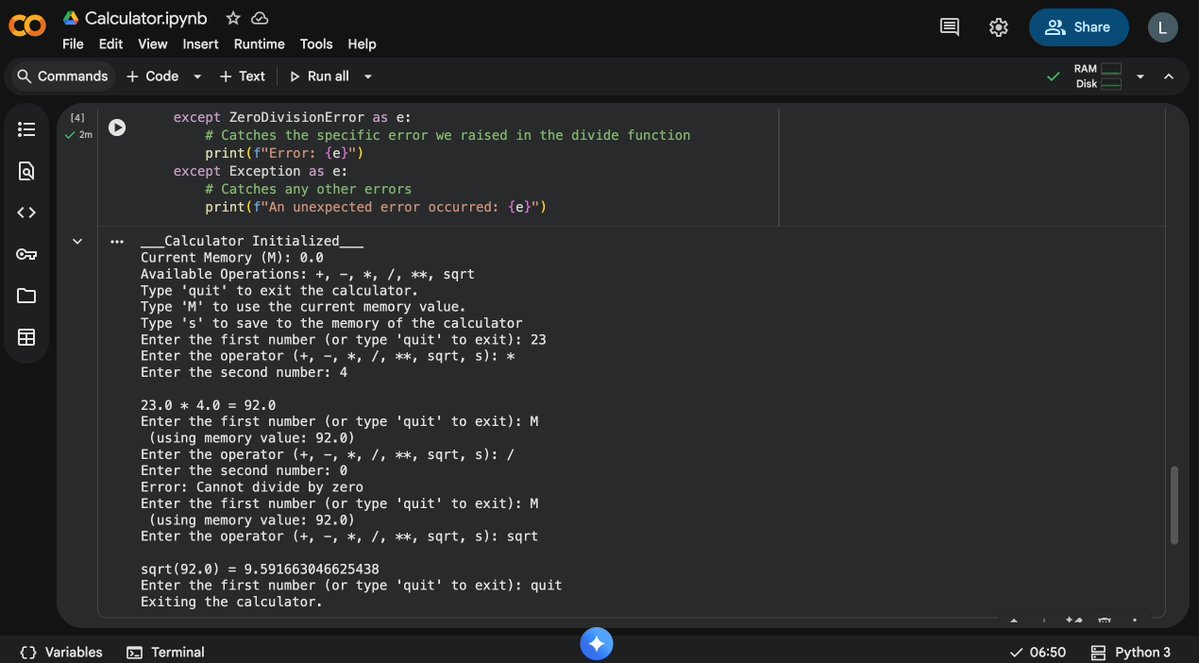Click the Share button
The height and width of the screenshot is (663, 1199).
point(1079,27)
